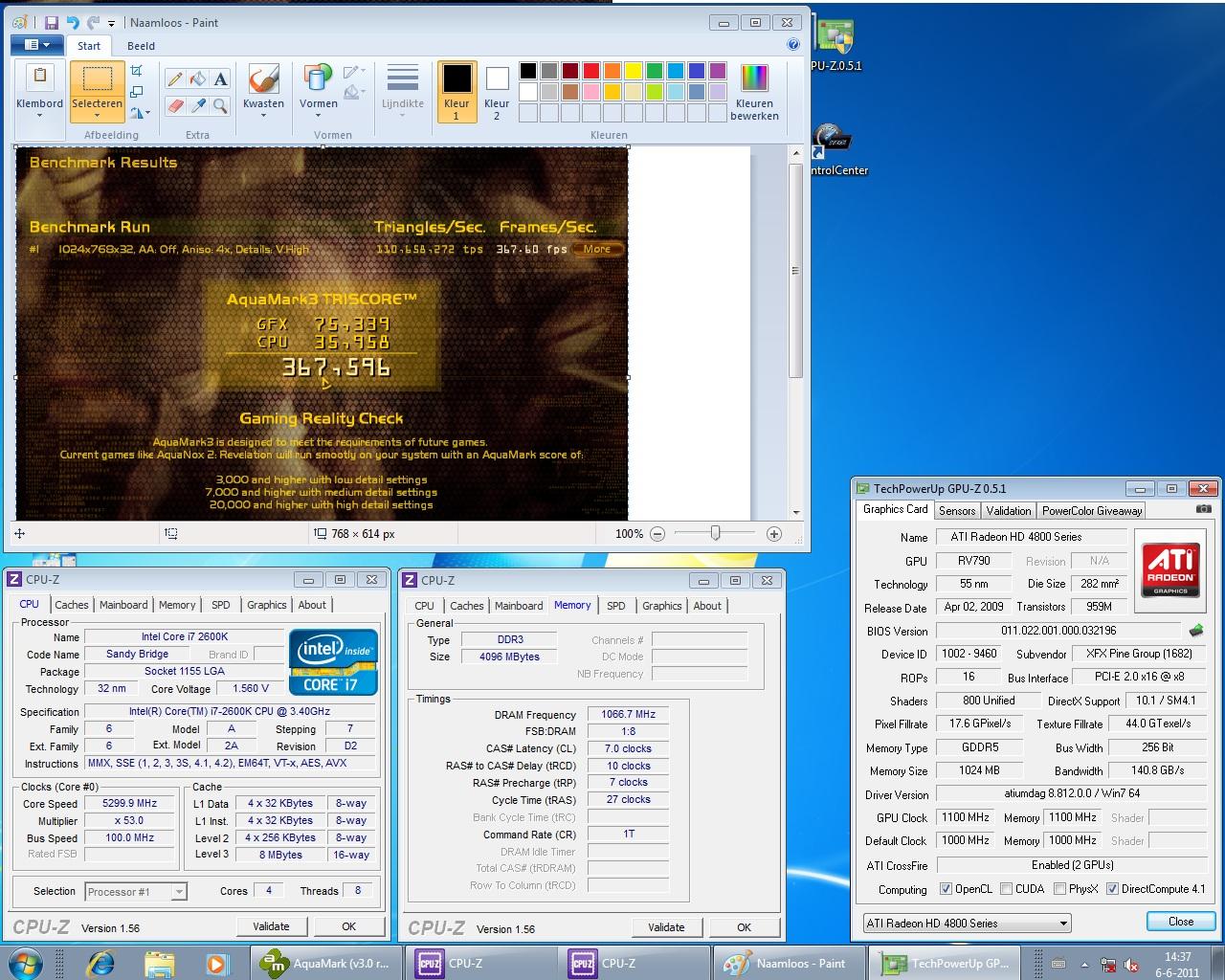Open Sensors tab in GPU-Z
Screen dimensions: 1225x980
click(956, 511)
